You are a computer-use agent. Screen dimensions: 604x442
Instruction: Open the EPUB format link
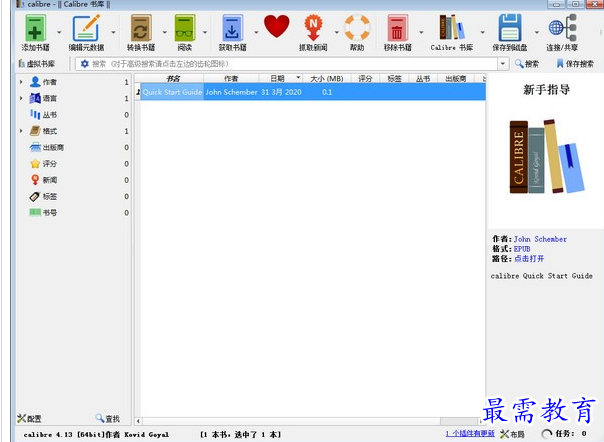coord(522,249)
